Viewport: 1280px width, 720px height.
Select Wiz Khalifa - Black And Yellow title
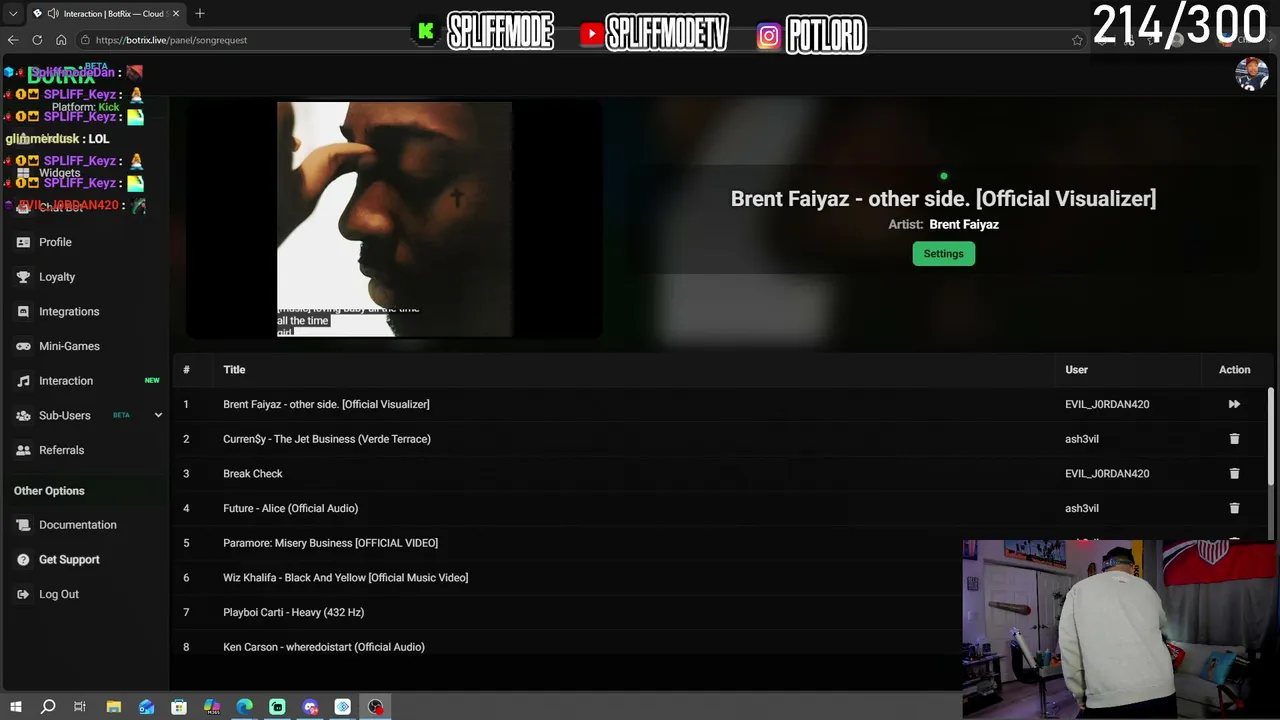pyautogui.click(x=345, y=578)
